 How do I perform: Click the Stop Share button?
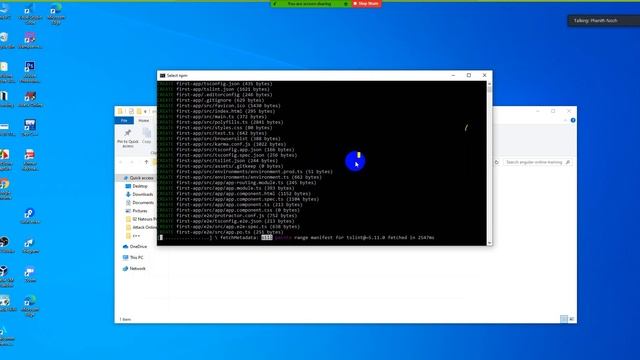tap(367, 4)
